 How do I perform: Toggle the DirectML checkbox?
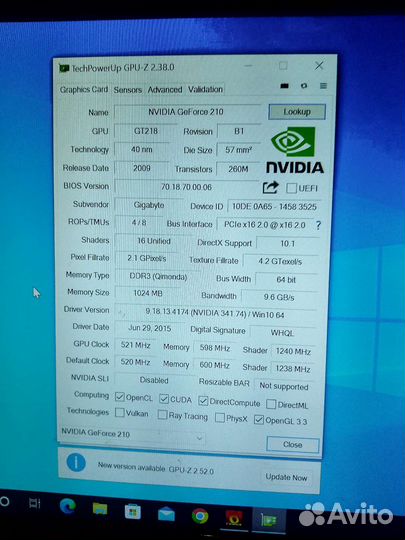[271, 404]
